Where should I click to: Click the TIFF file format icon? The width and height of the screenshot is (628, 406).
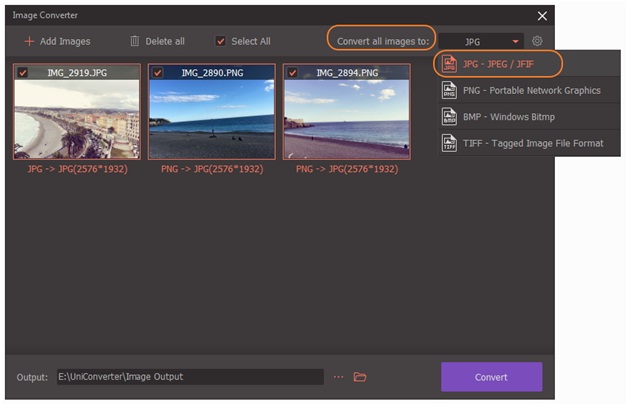[449, 143]
